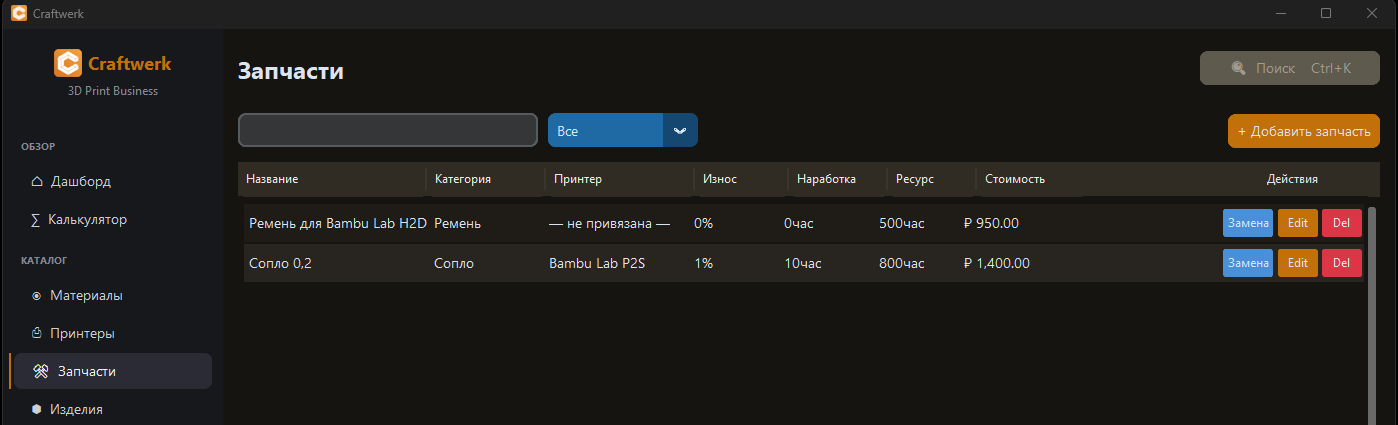Click the Craftwerk logo icon in sidebar
Screen dimensions: 1398x425
click(68, 64)
